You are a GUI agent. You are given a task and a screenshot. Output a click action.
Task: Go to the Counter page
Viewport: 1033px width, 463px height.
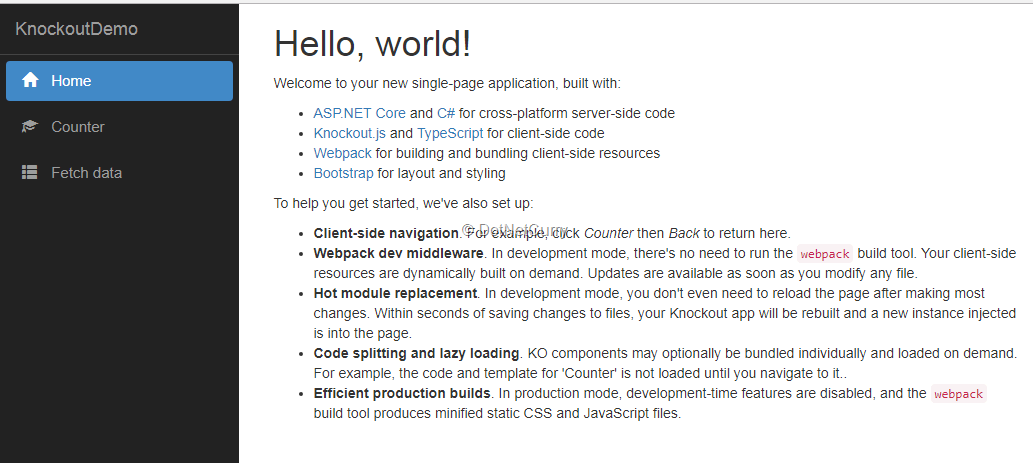click(119, 126)
